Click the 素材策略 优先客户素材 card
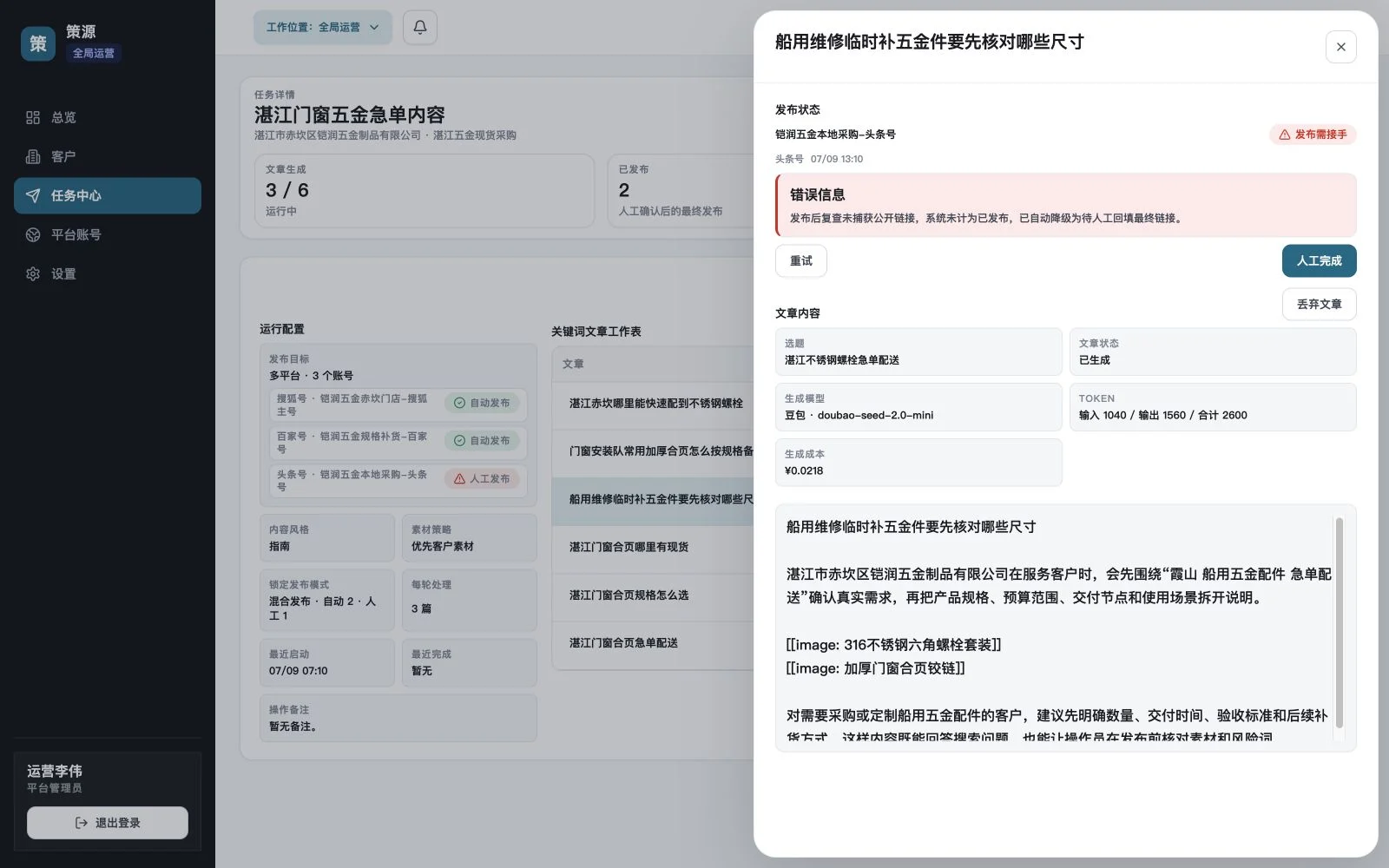The width and height of the screenshot is (1389, 868). 470,538
